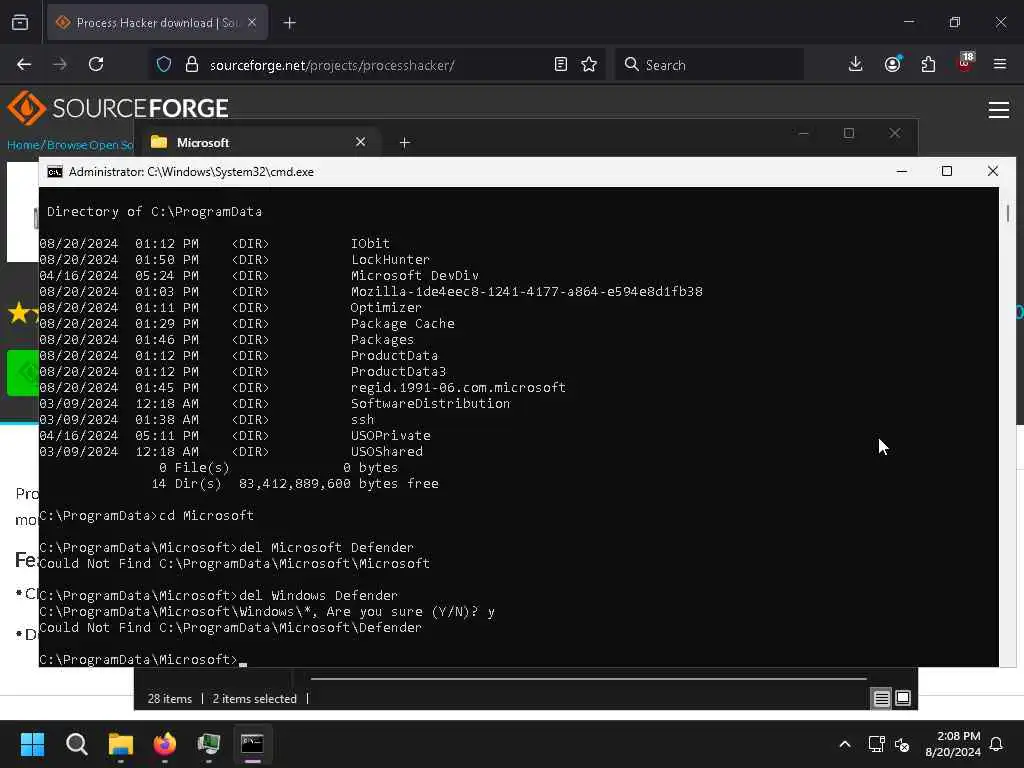Click the Firefox back arrow button
The height and width of the screenshot is (768, 1024).
pos(24,64)
